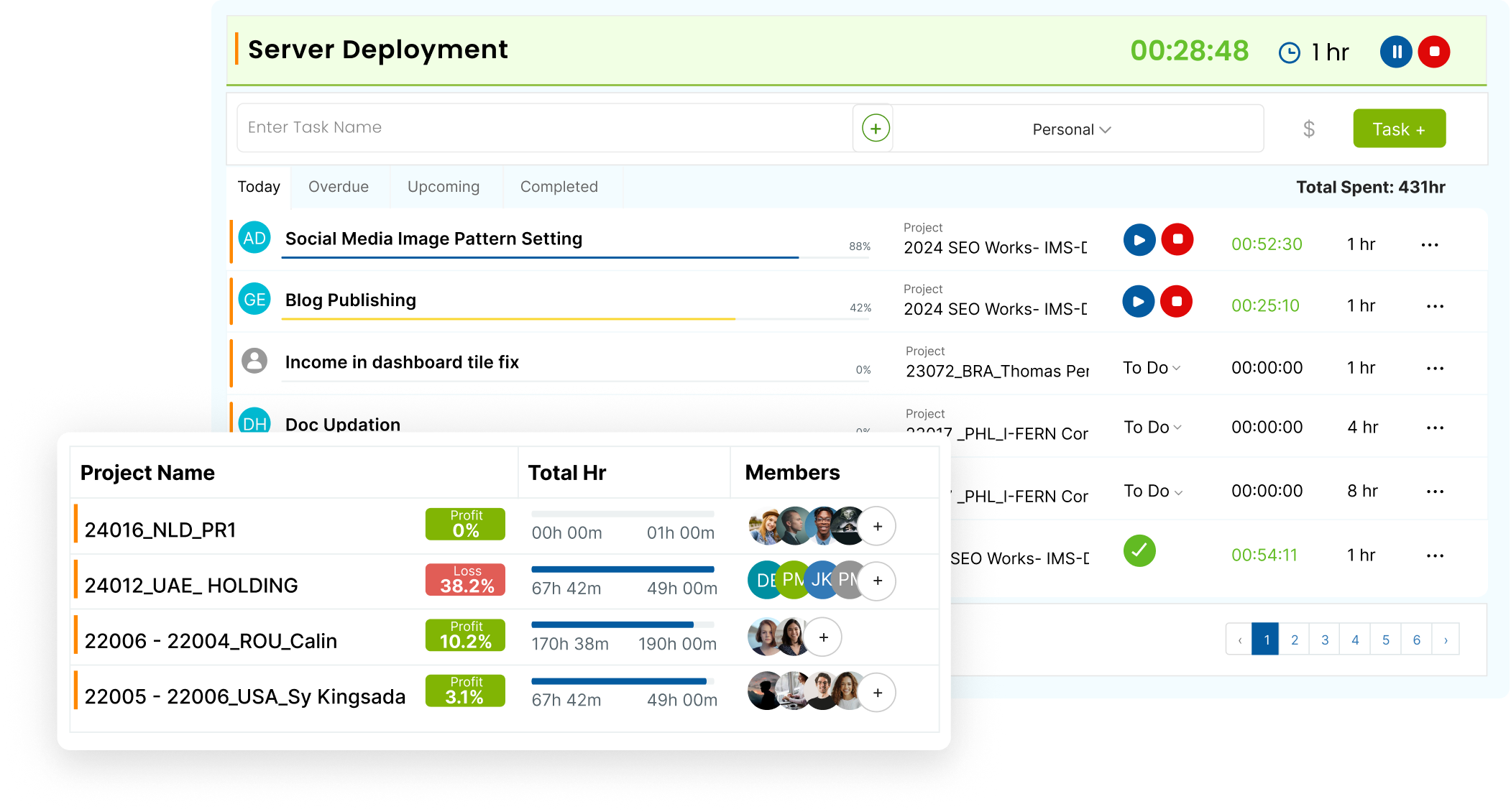1511x812 pixels.
Task: Pause the Server Deployment timer
Action: coord(1396,52)
